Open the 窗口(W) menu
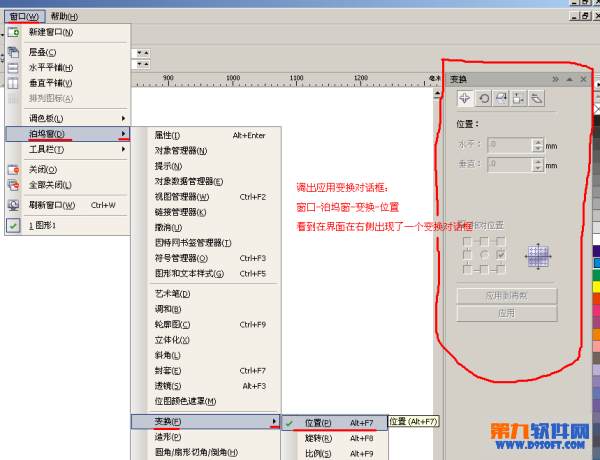This screenshot has width=600, height=460. [24, 16]
